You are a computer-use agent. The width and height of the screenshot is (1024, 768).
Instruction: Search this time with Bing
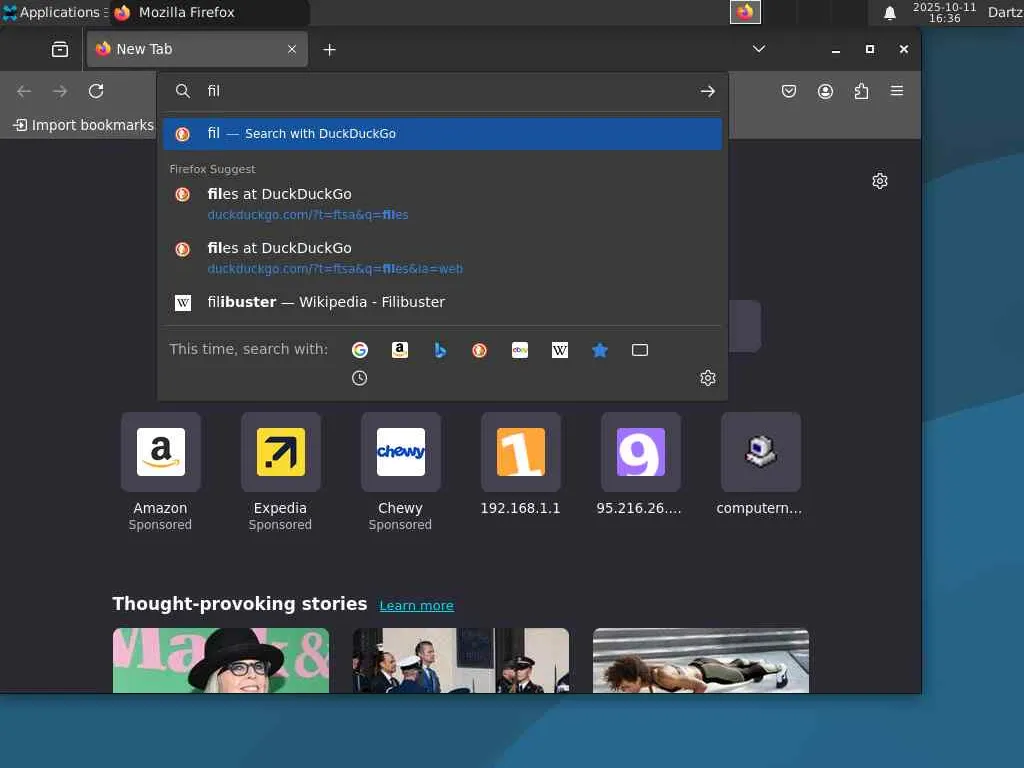[x=440, y=350]
